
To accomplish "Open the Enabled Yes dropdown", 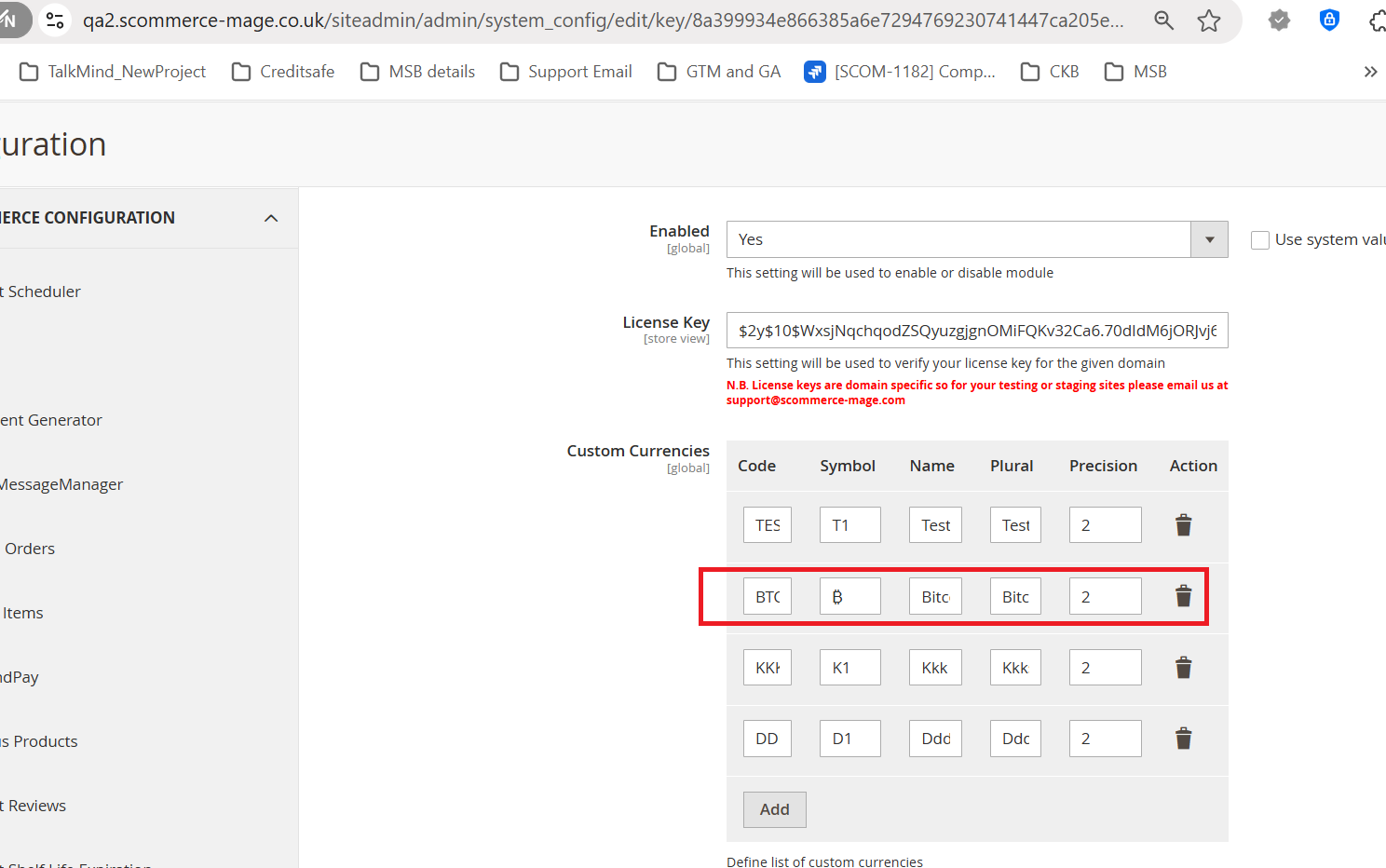I will pyautogui.click(x=976, y=240).
